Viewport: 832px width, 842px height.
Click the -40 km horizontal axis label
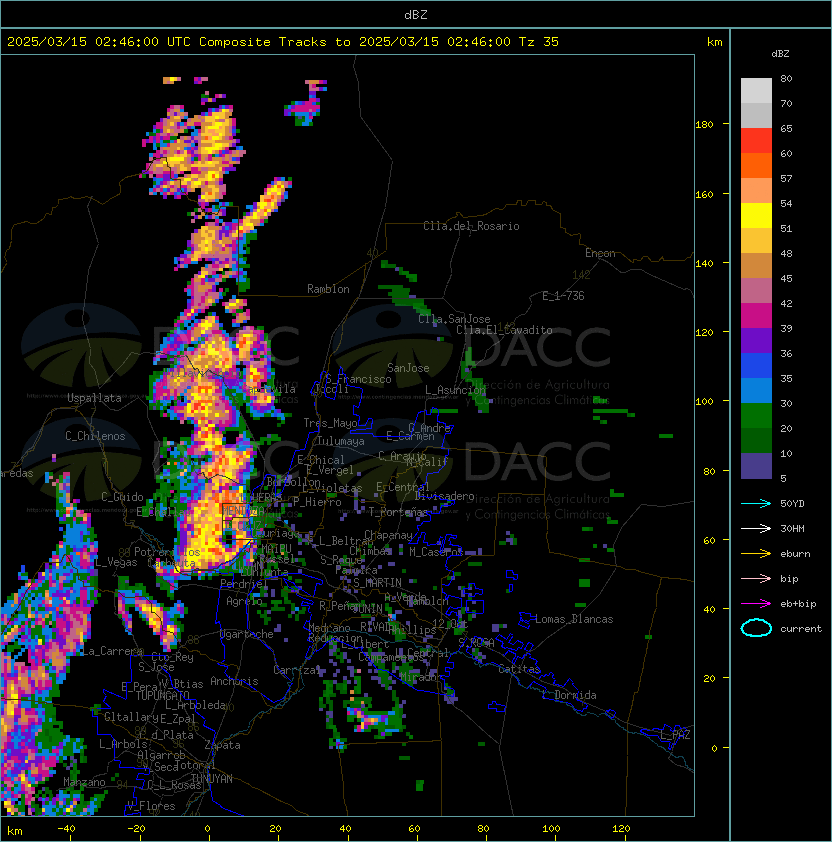tap(66, 829)
